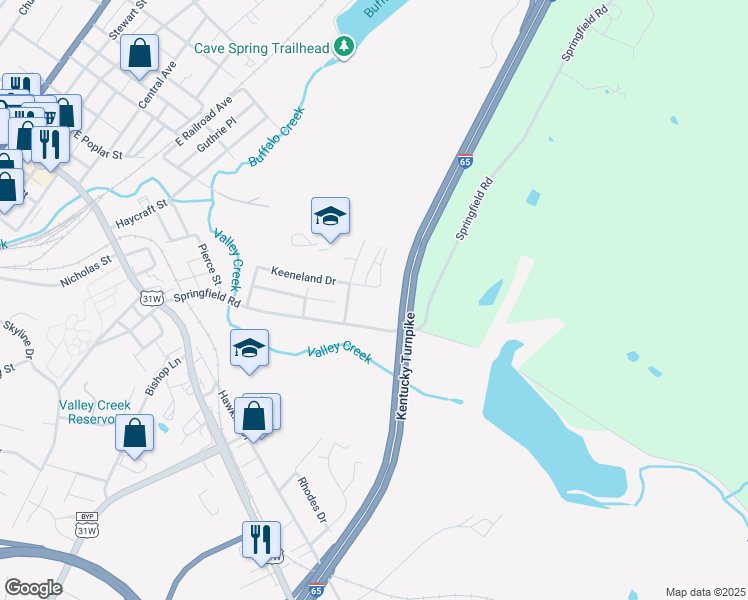Click the Kentucky Turnpike road label
Image resolution: width=748 pixels, height=600 pixels.
406,366
